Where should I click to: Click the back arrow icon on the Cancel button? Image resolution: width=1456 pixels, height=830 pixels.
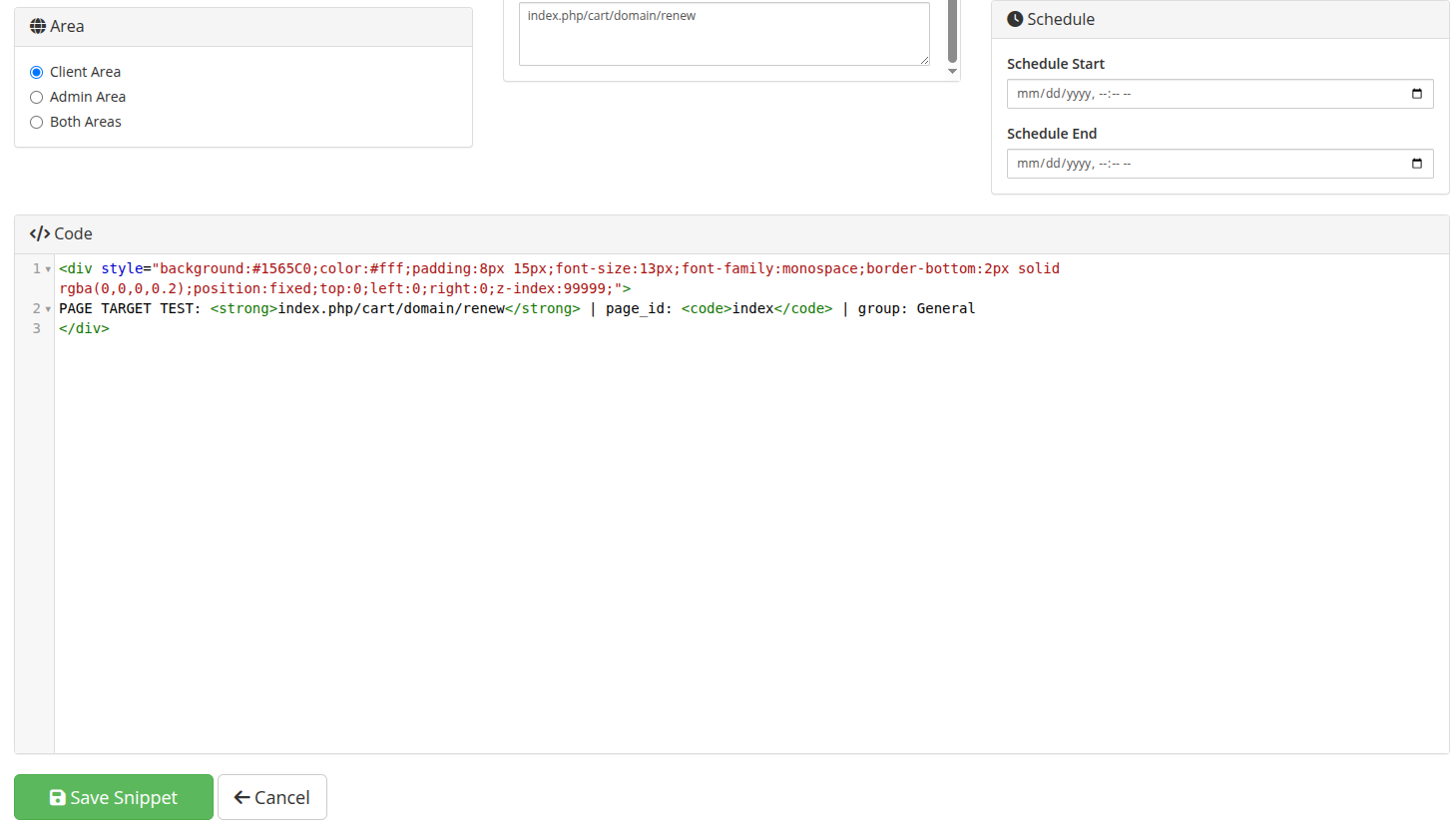click(x=242, y=797)
